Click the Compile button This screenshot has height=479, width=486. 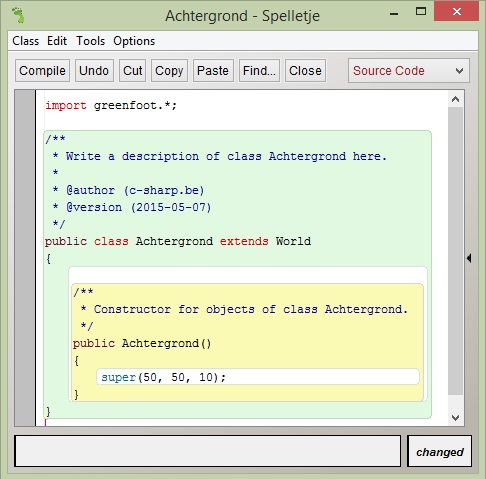[42, 71]
